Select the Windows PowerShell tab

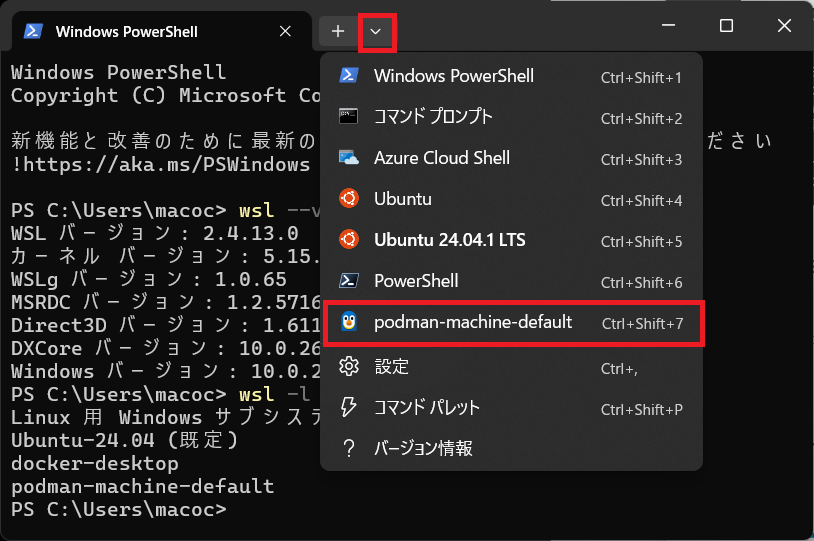pos(140,31)
